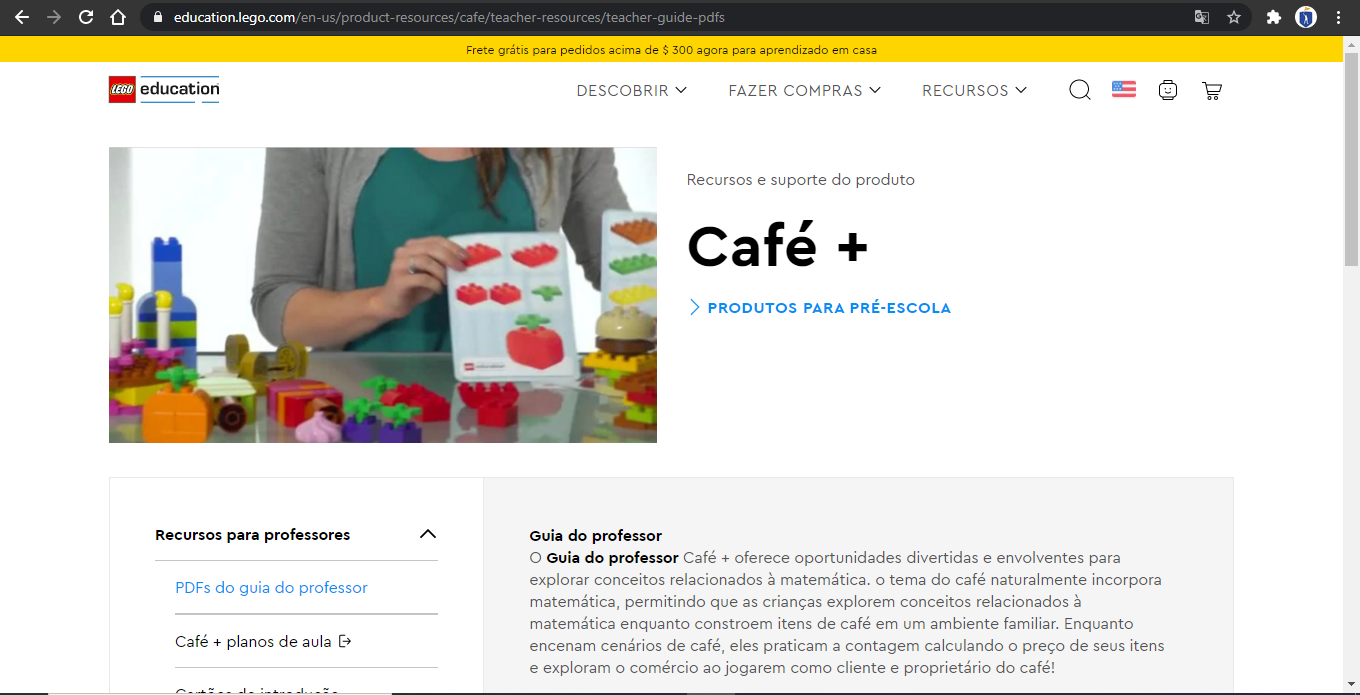This screenshot has width=1360, height=695.
Task: Open browser extensions puzzle icon
Action: pos(1273,17)
